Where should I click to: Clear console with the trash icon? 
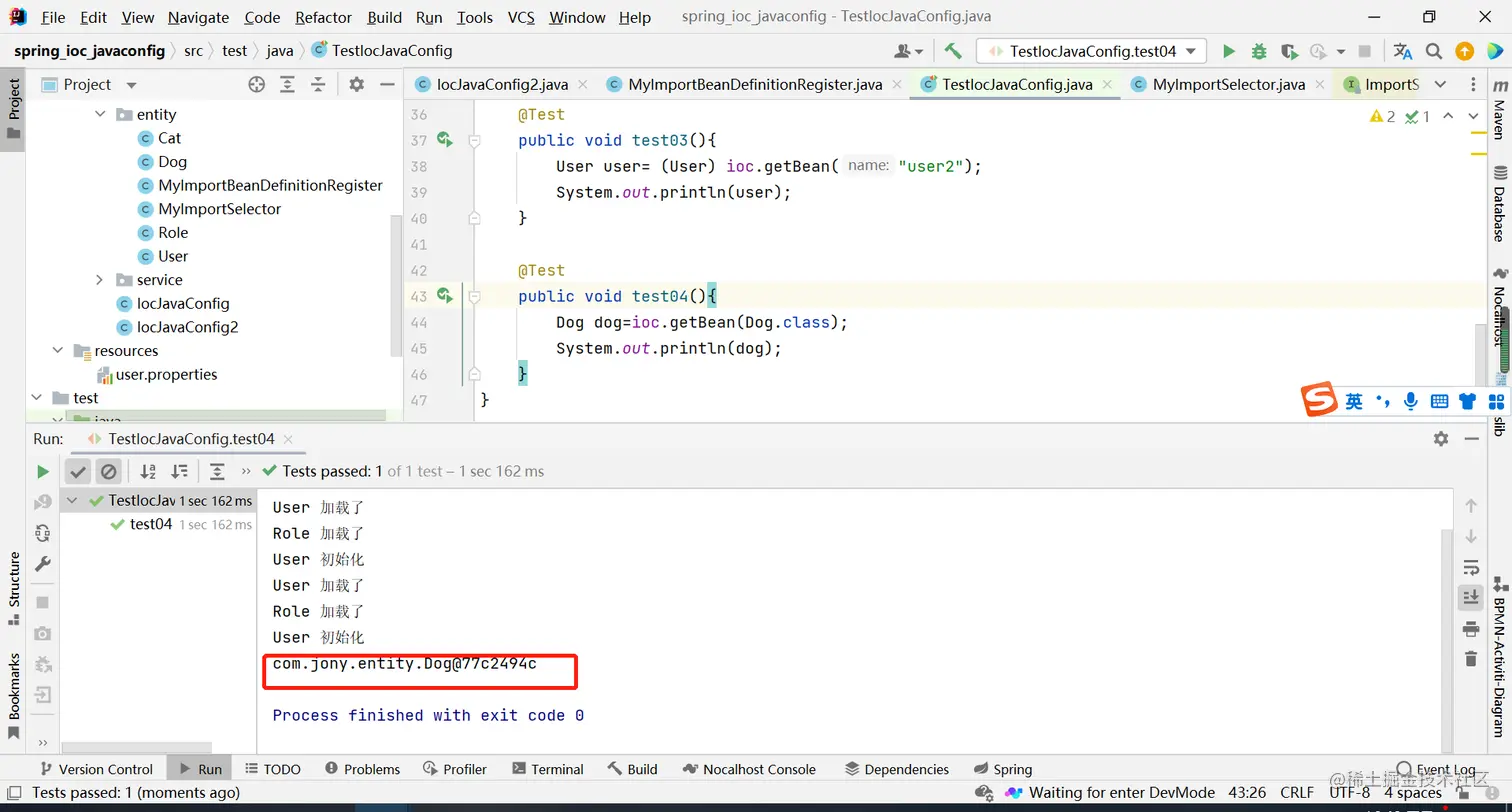(x=1471, y=659)
